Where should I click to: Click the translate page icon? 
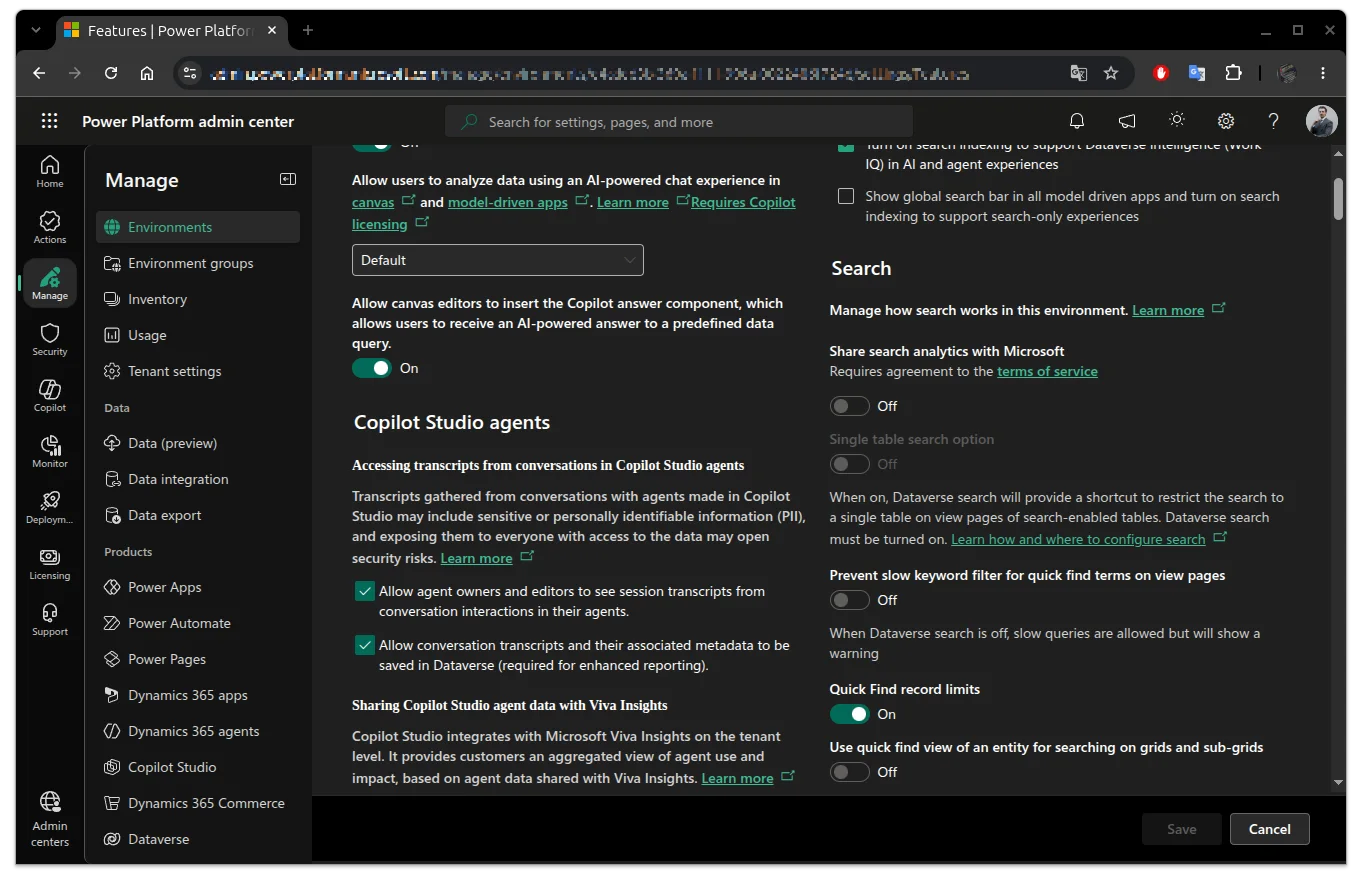tap(1078, 73)
